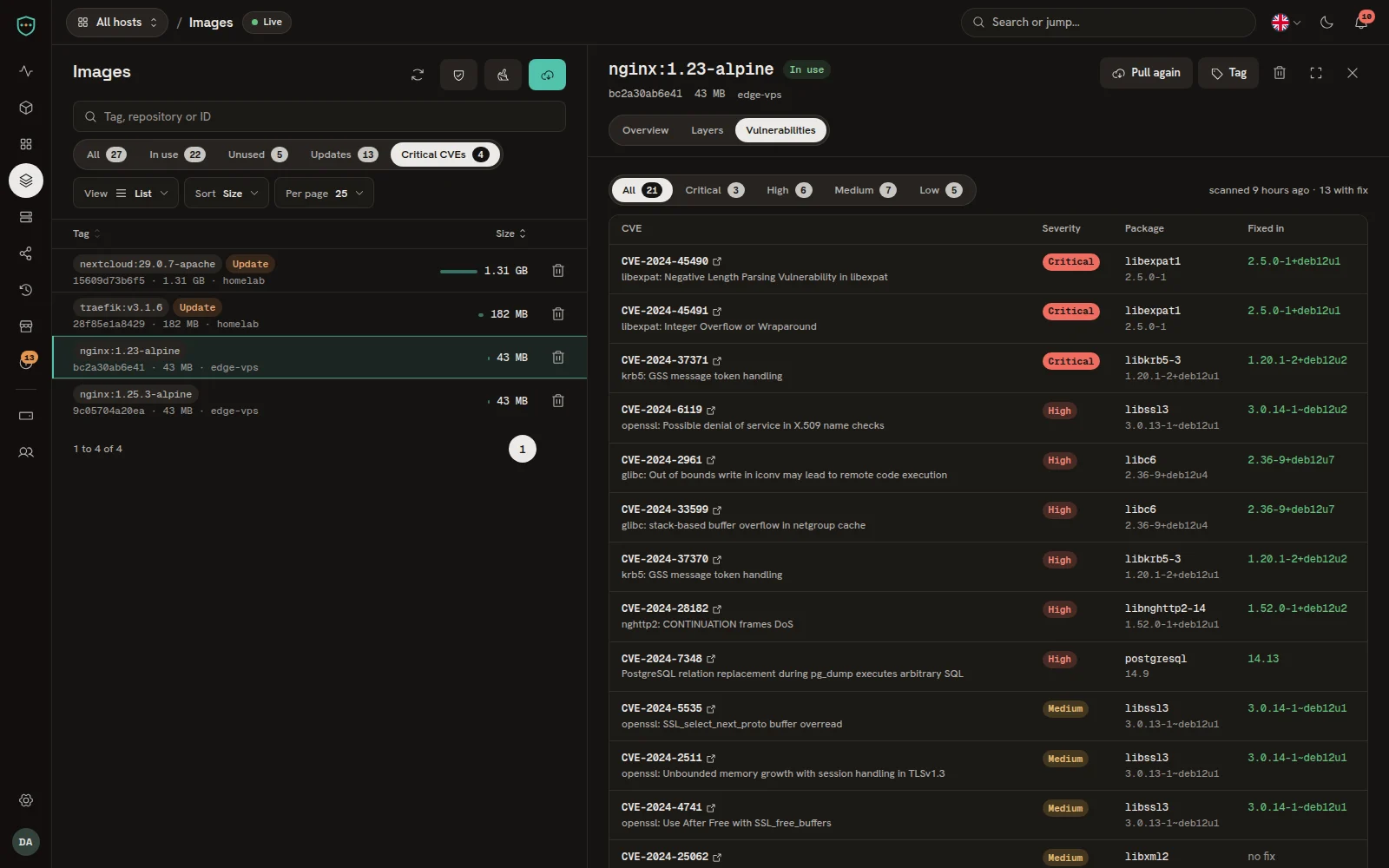Click the green pull image cloud button
The width and height of the screenshot is (1389, 868).
547,75
